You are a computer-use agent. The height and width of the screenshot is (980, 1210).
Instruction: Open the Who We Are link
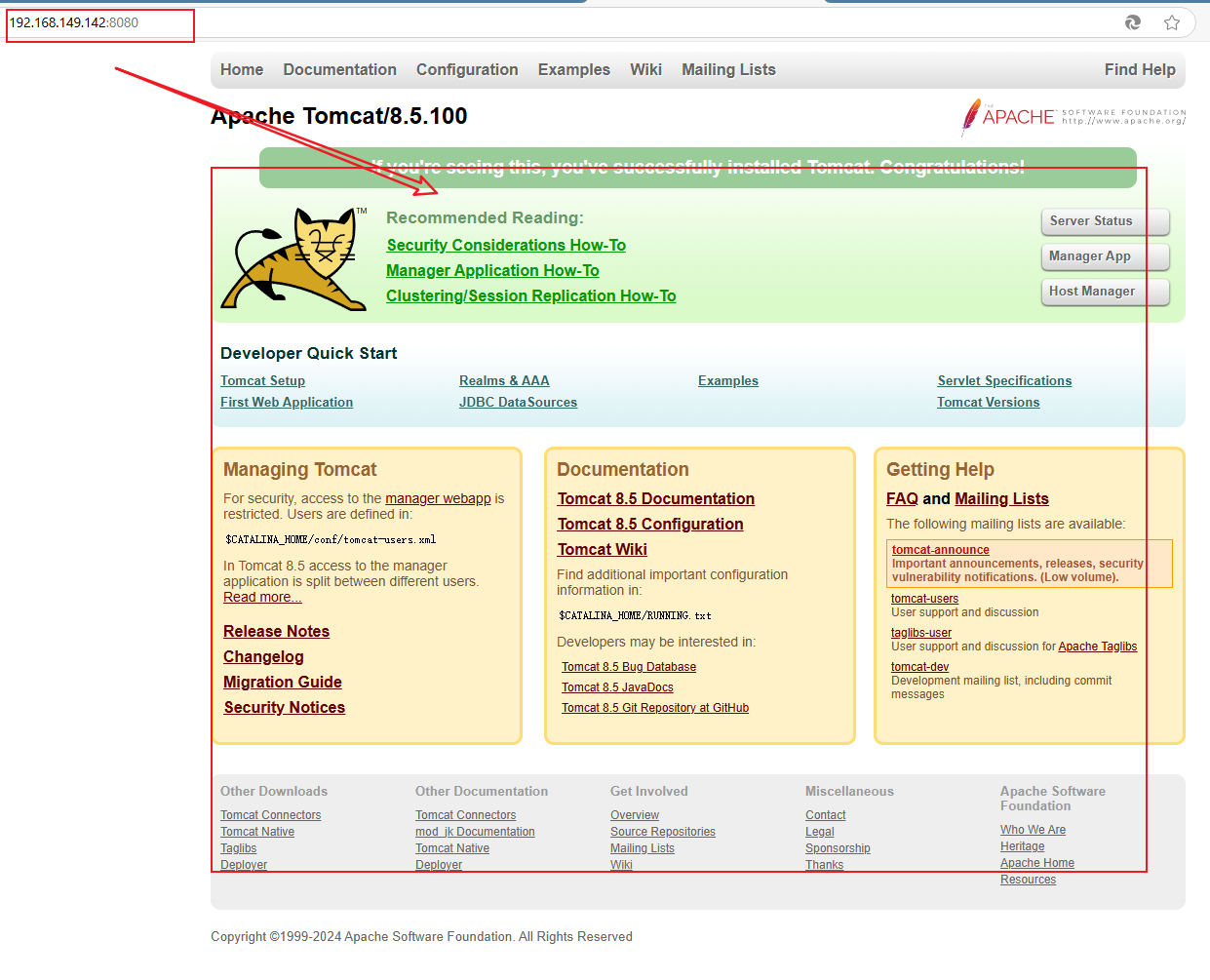(x=1033, y=830)
